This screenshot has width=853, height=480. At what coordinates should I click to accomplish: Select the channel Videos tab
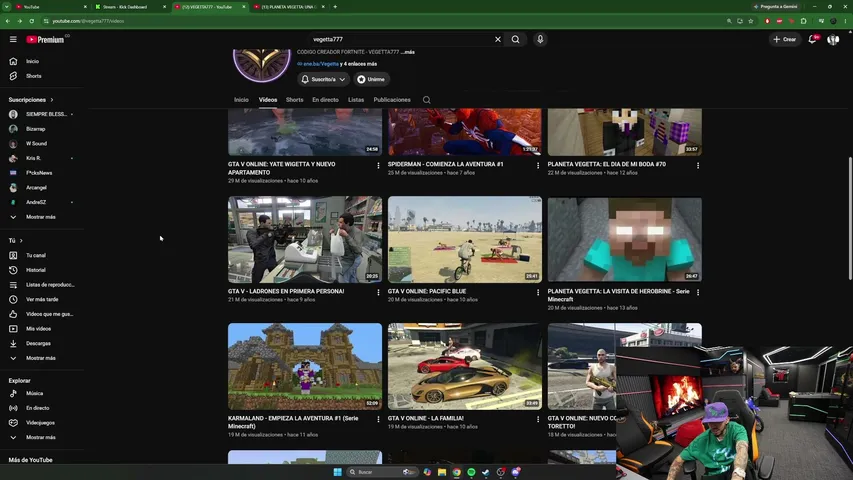(268, 100)
